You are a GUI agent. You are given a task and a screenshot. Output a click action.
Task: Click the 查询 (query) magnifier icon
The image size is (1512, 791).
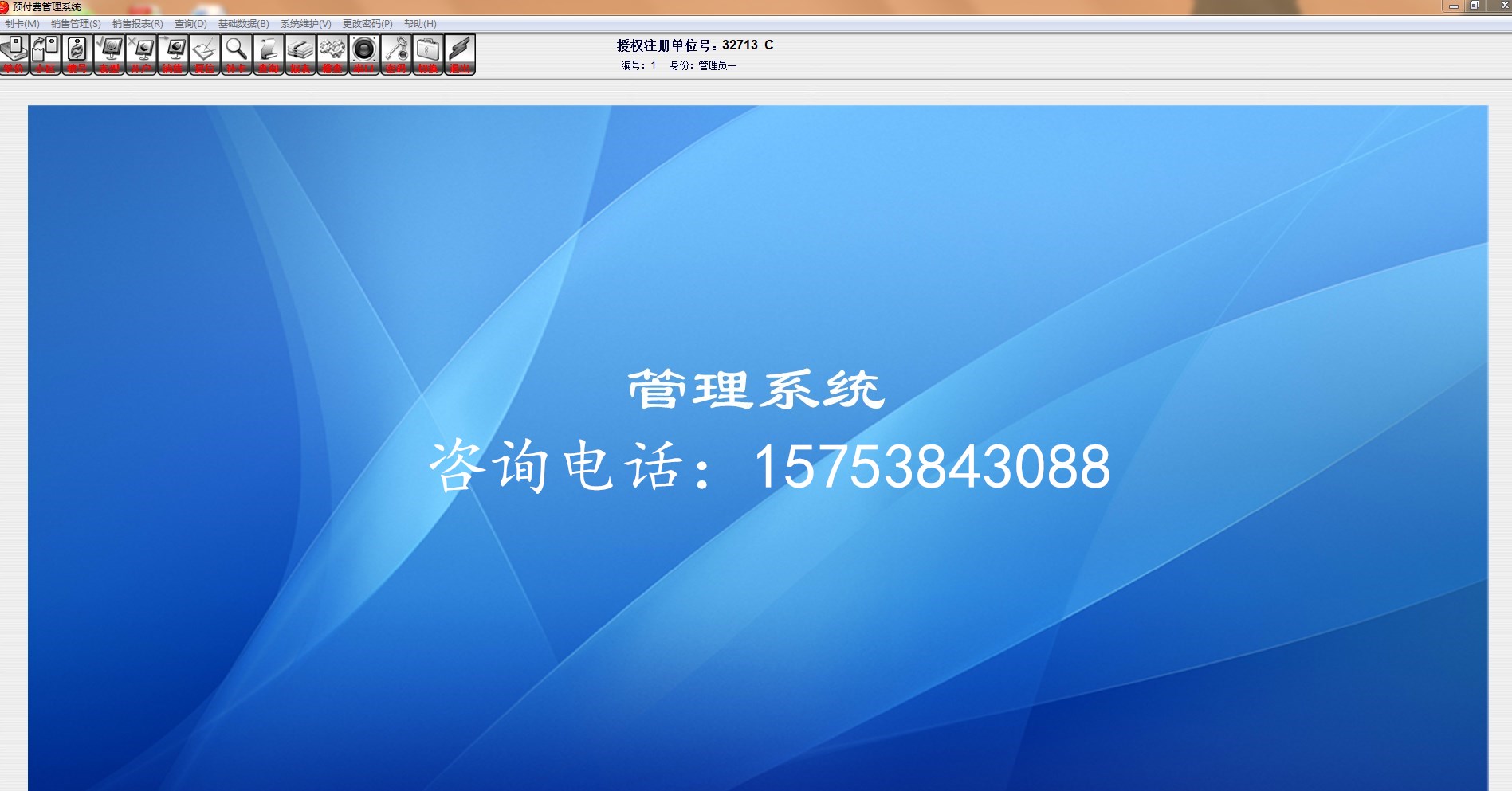pos(268,52)
